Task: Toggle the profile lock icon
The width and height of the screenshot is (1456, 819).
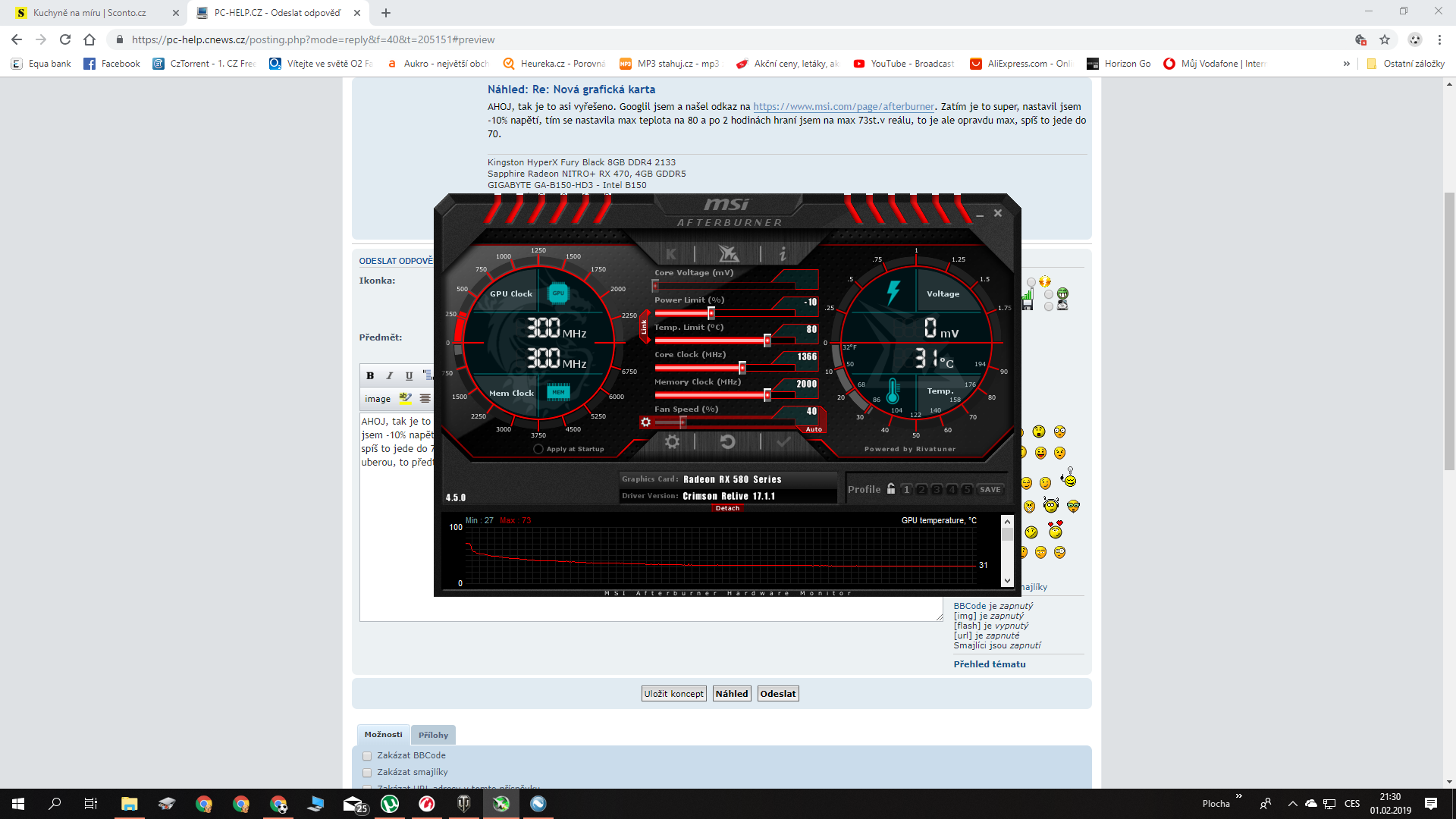Action: coord(891,489)
